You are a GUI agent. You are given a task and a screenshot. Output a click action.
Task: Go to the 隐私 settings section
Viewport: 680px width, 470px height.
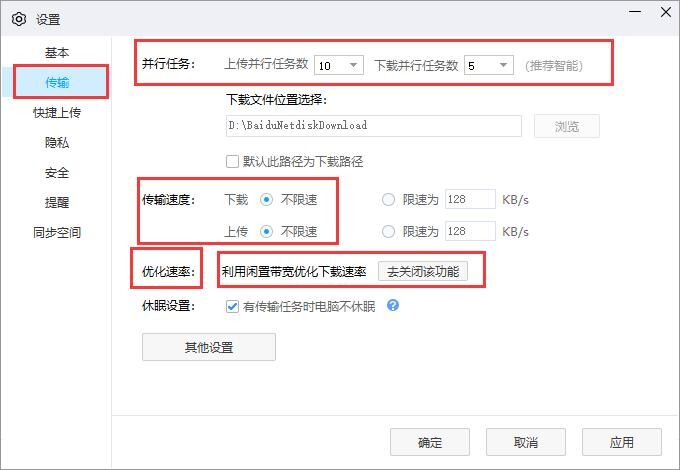tap(57, 143)
